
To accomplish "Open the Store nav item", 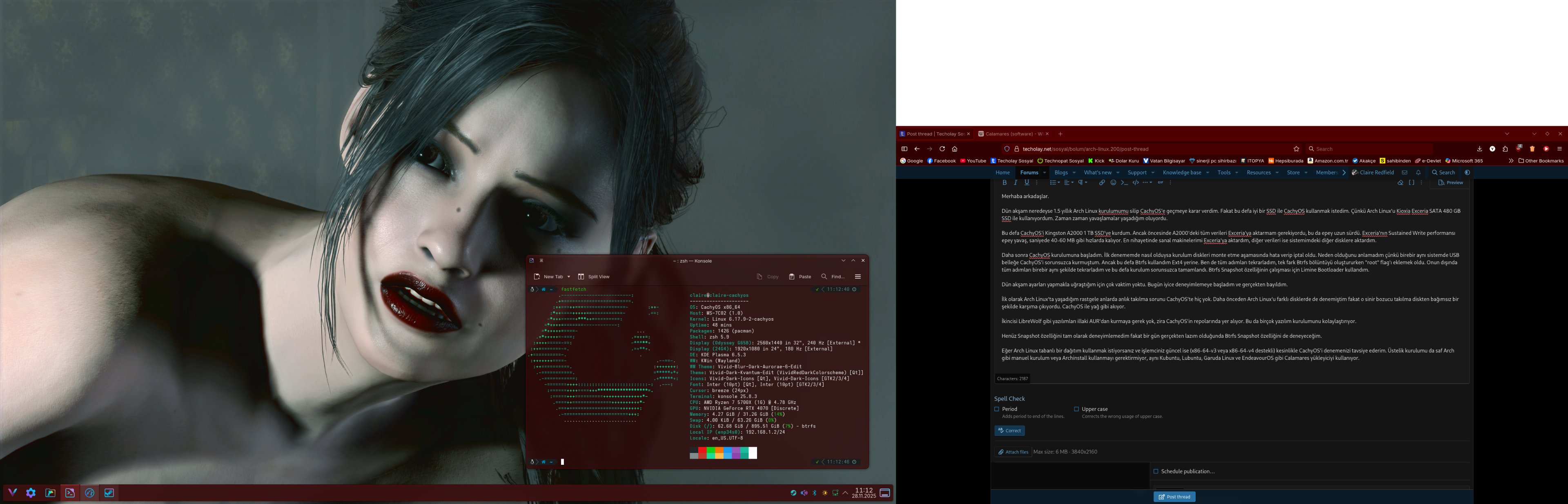I will pyautogui.click(x=1294, y=173).
